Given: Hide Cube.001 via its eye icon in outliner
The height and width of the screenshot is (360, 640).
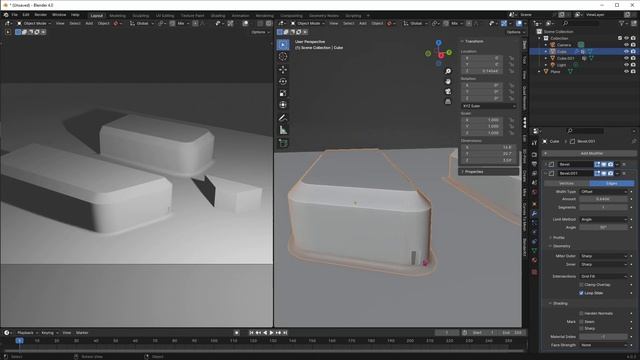Looking at the screenshot, I should [x=626, y=58].
